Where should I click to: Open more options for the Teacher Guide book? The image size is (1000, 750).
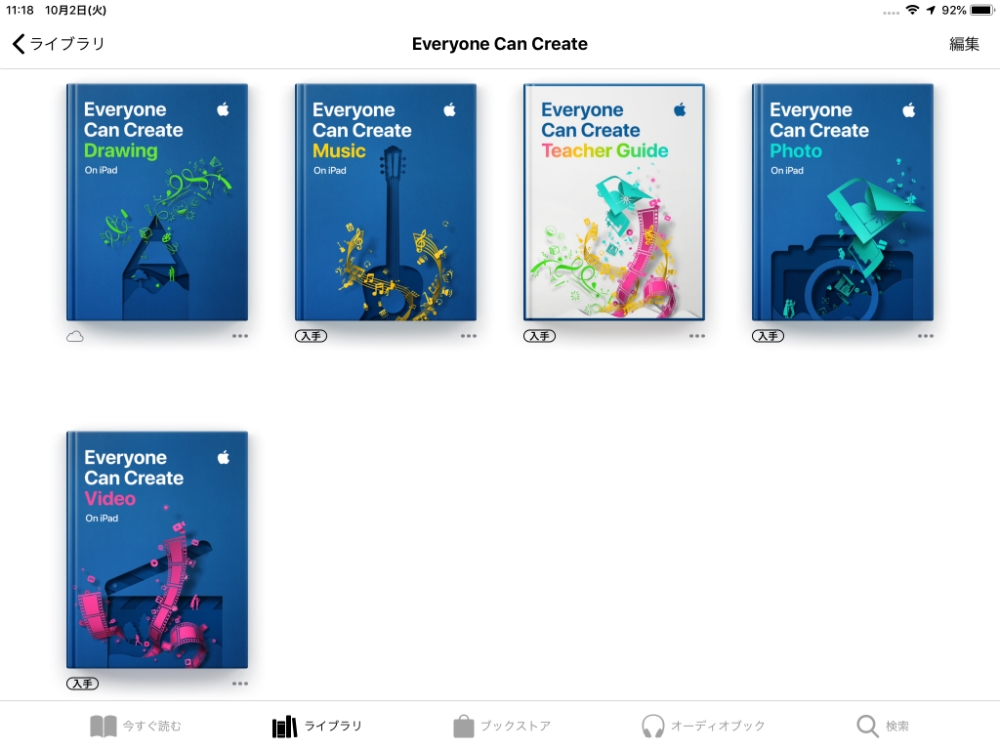697,336
